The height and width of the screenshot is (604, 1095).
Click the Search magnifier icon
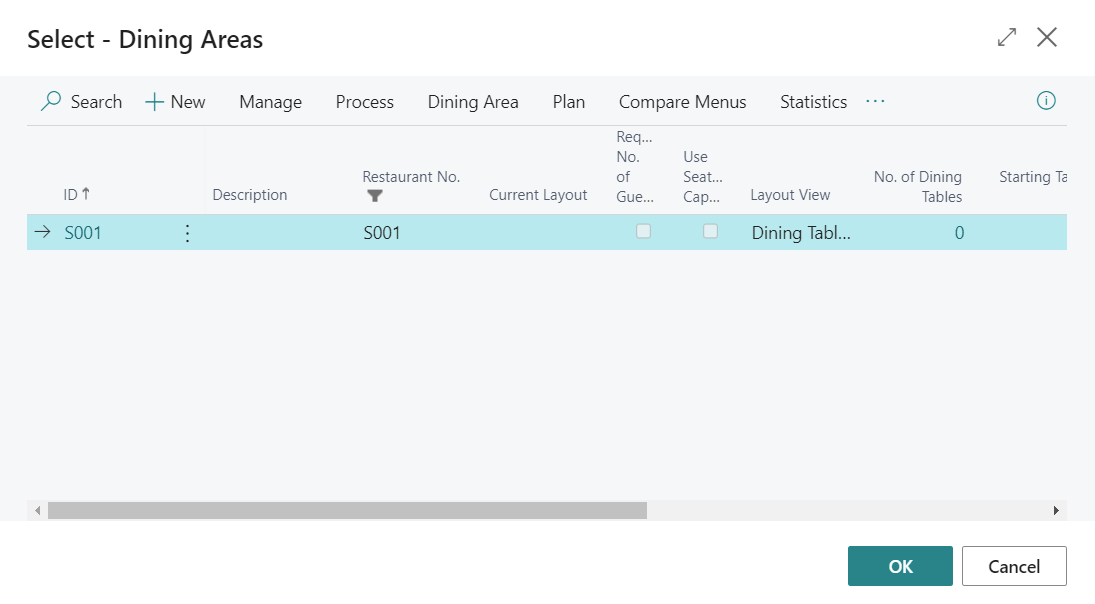coord(51,101)
